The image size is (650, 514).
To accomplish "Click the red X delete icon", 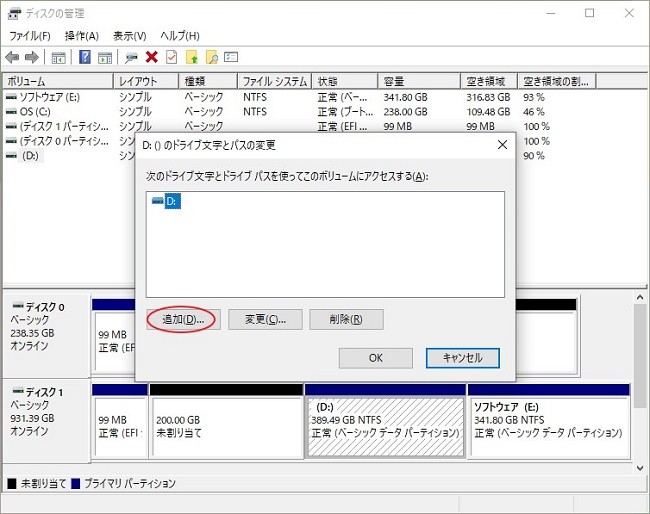I will pyautogui.click(x=152, y=57).
